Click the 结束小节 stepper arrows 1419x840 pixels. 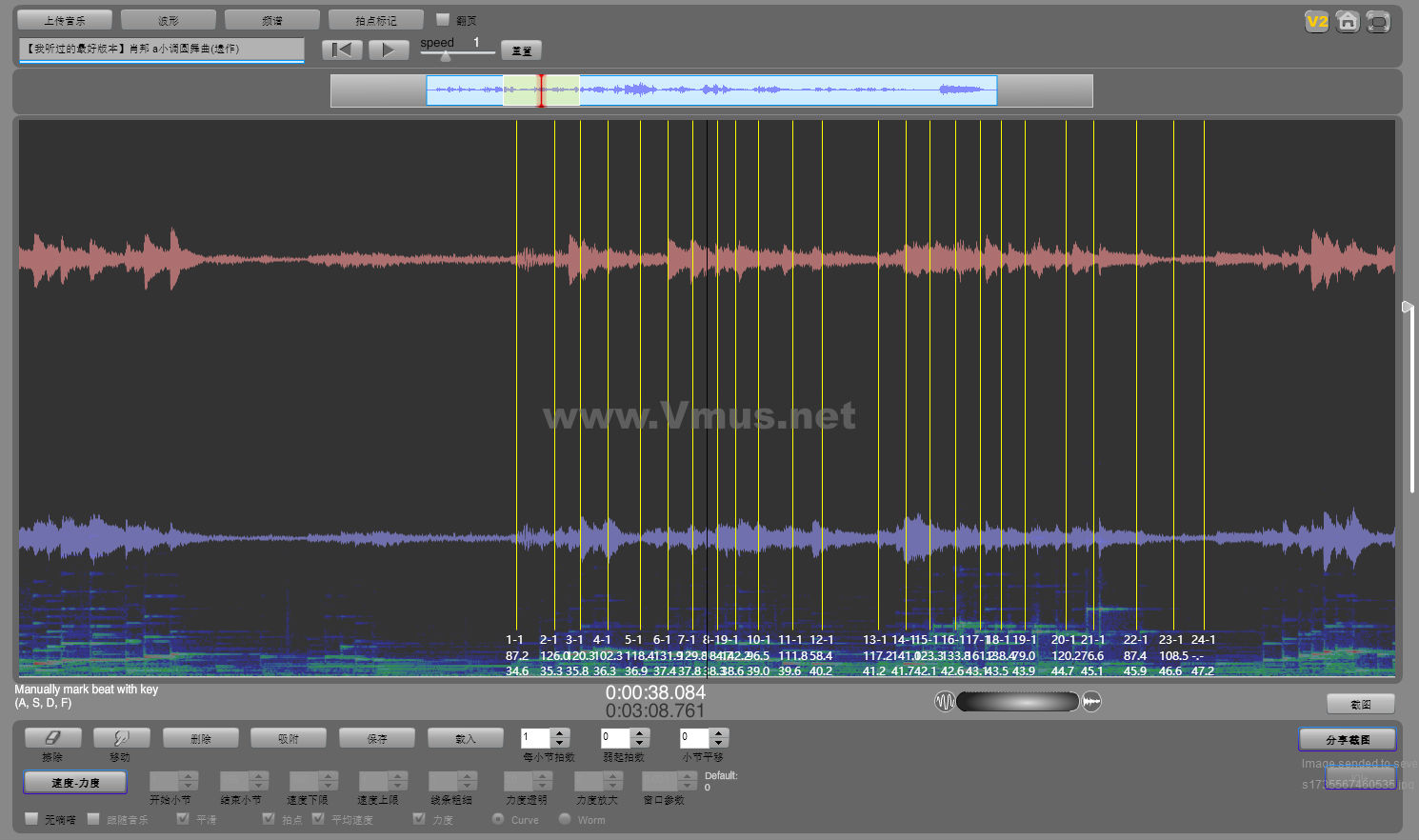click(258, 781)
